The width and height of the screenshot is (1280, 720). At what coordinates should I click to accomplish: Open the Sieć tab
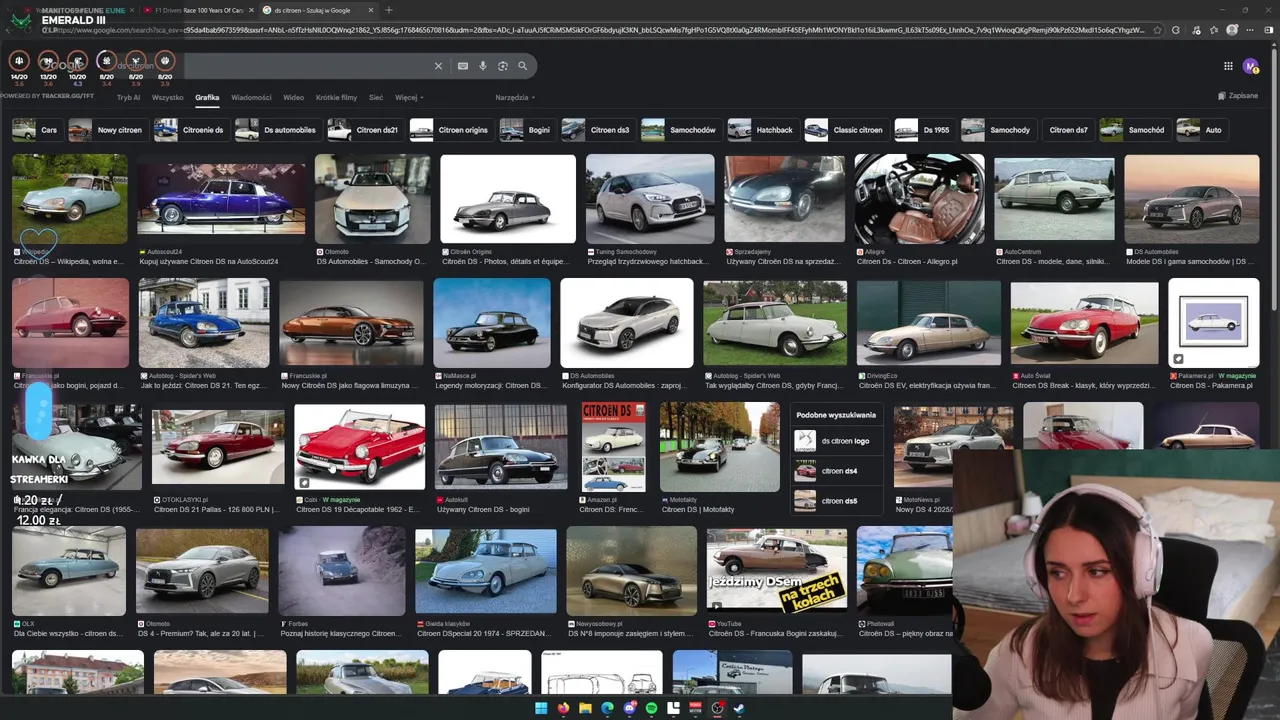pyautogui.click(x=376, y=98)
